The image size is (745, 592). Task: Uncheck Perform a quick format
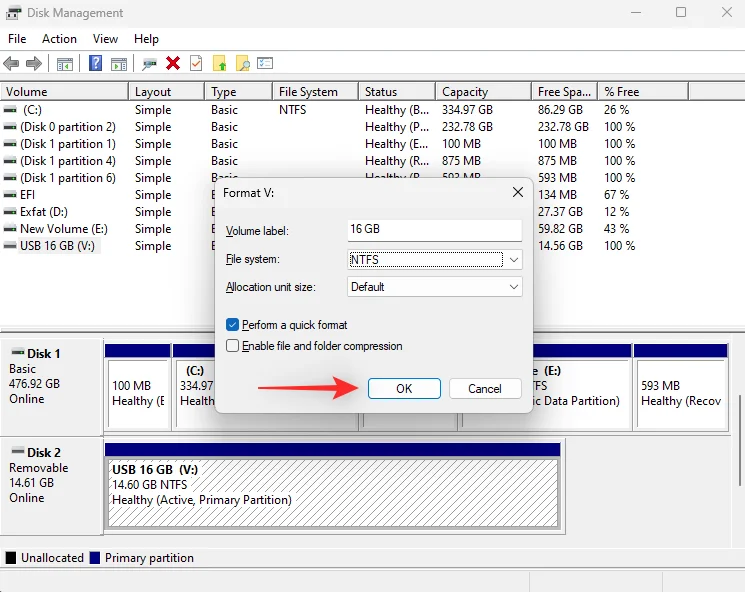(x=232, y=325)
